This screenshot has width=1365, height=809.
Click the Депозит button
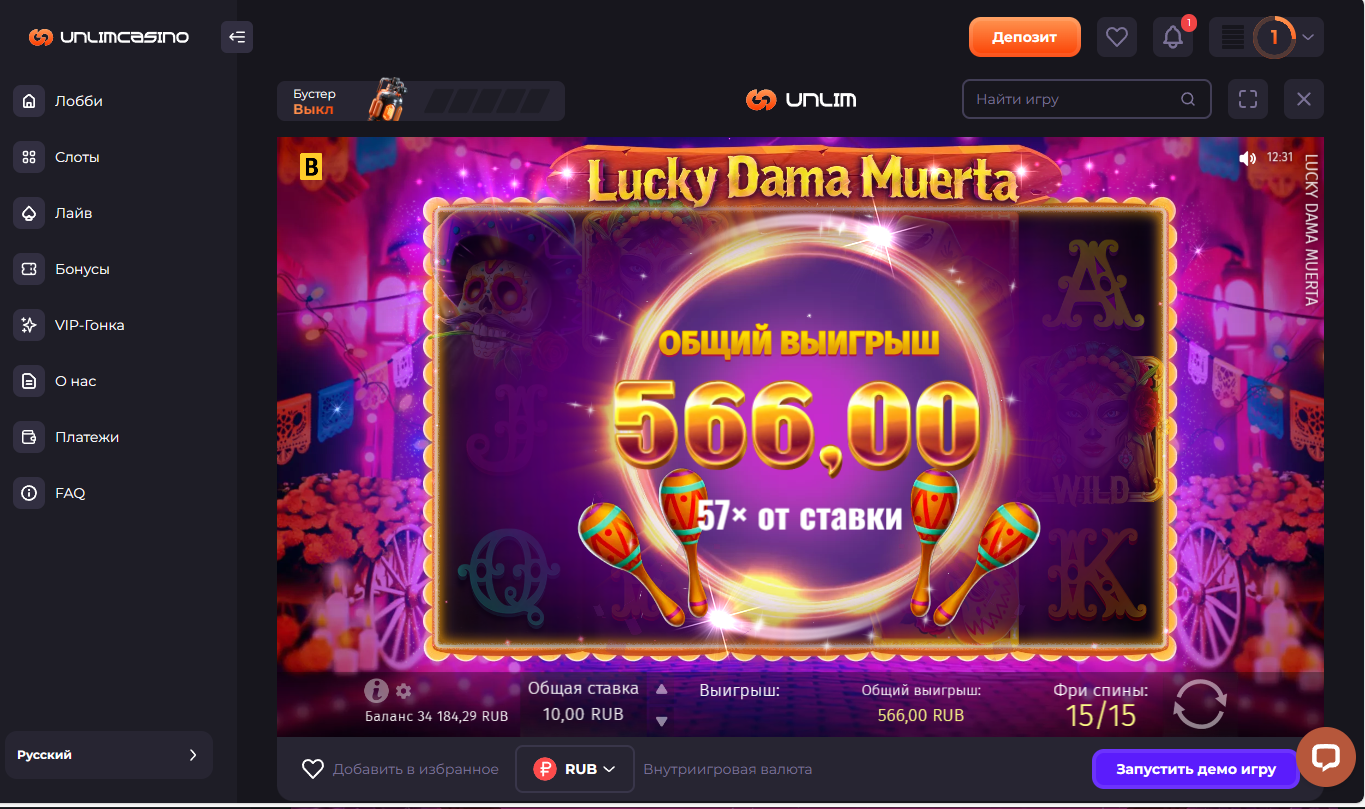pos(1025,37)
